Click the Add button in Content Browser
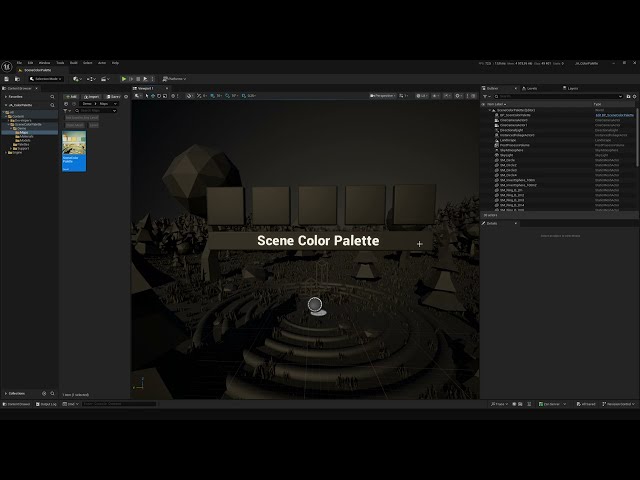 coord(71,97)
